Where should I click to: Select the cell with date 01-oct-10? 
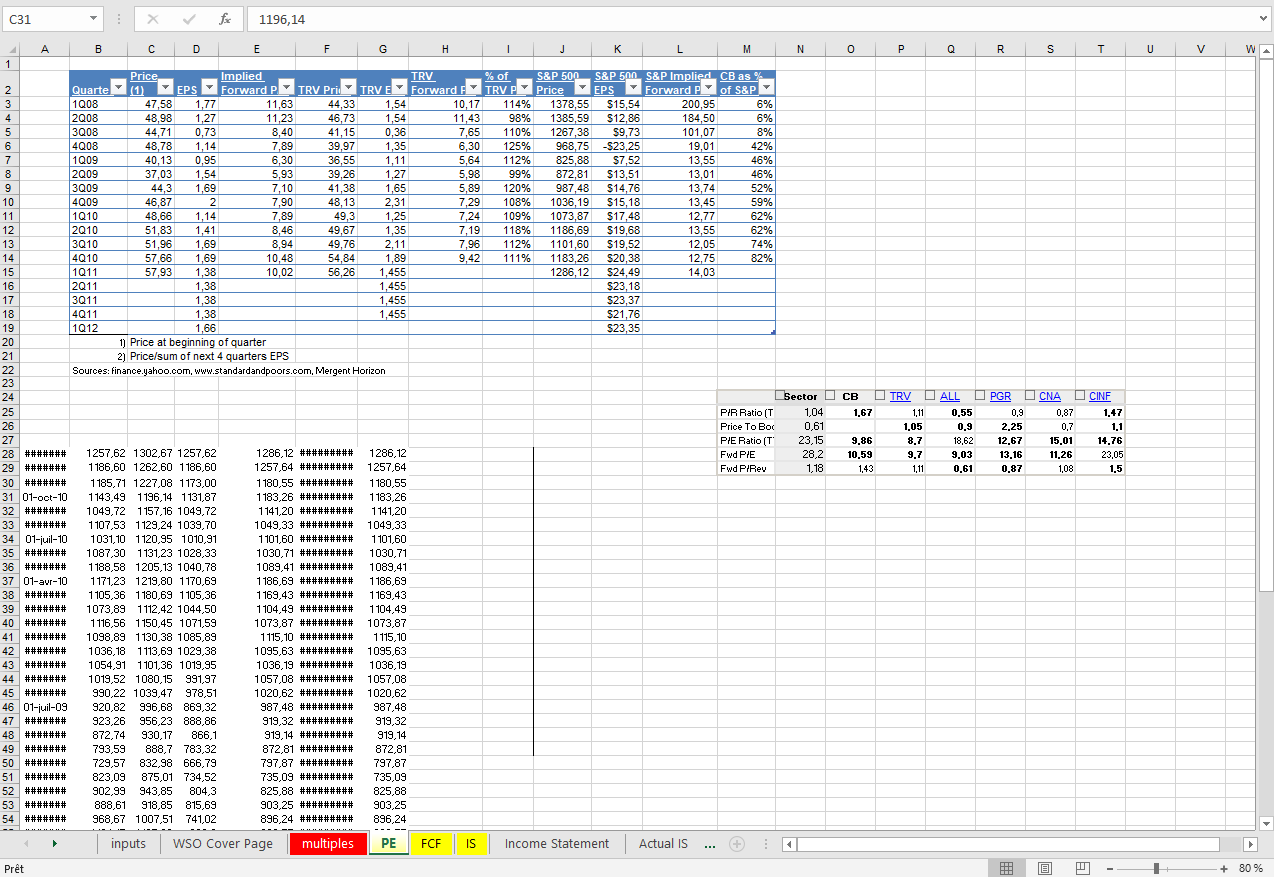[46, 496]
